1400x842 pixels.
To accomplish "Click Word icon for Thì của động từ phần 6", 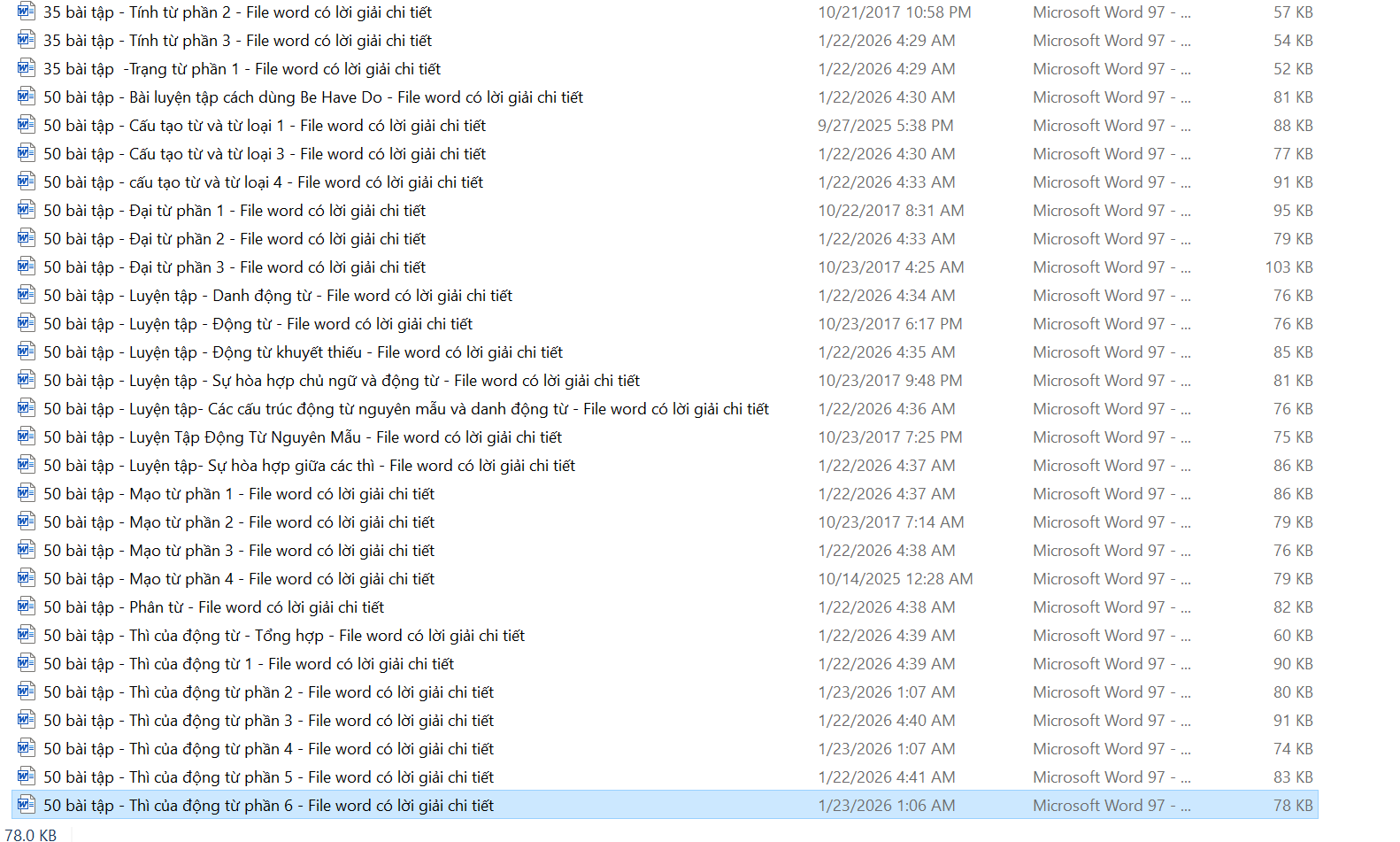I will click(27, 806).
